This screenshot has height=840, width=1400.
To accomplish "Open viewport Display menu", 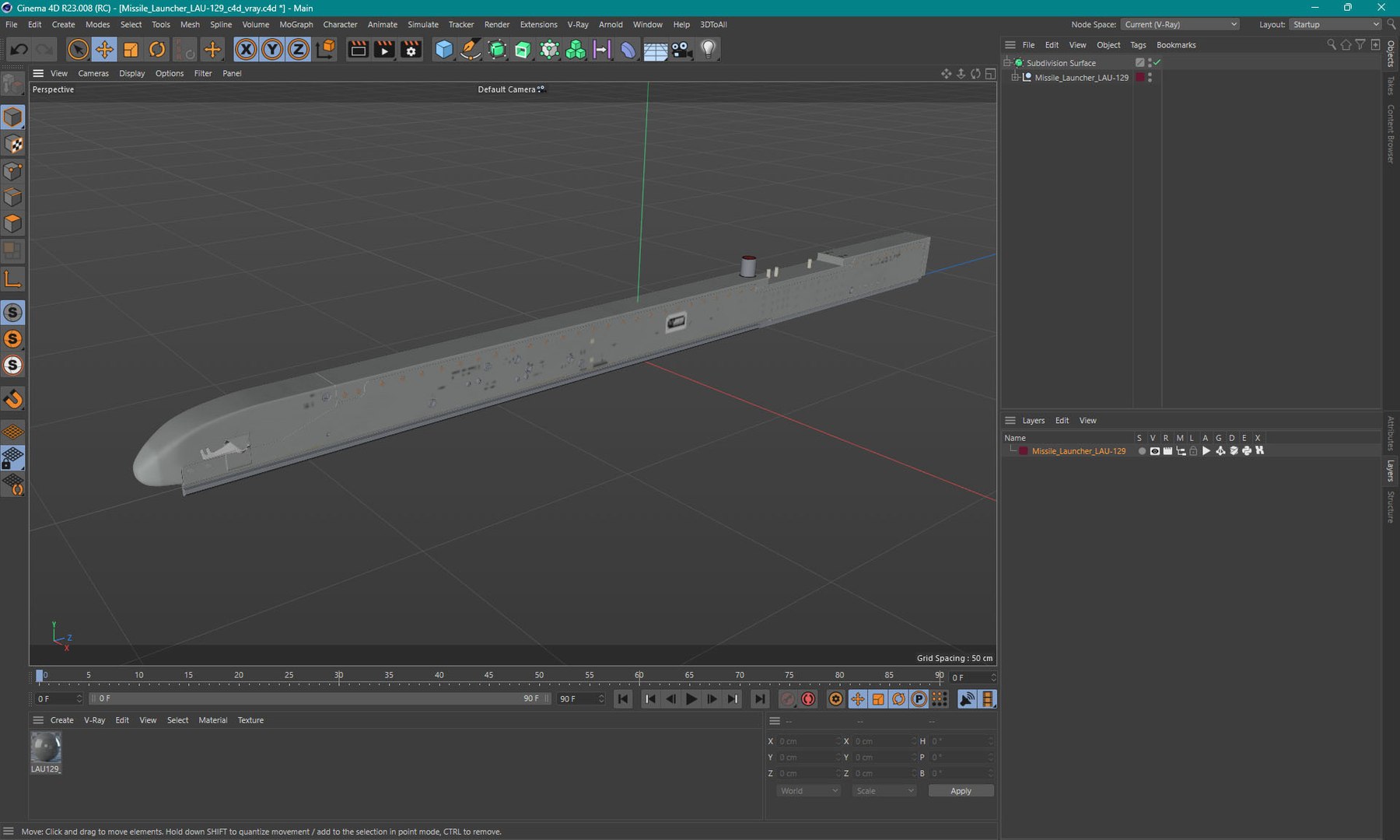I will [x=131, y=73].
